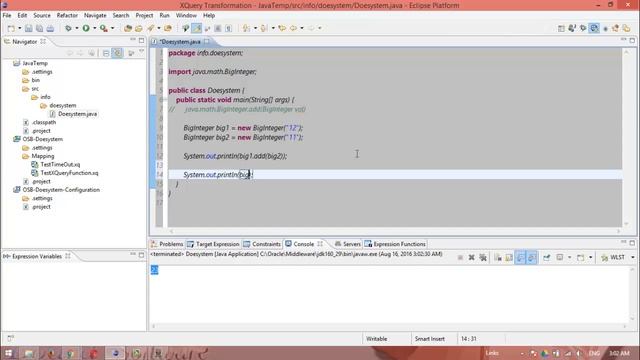Open the Refactor menu
Image resolution: width=640 pixels, height=360 pixels.
pos(67,15)
